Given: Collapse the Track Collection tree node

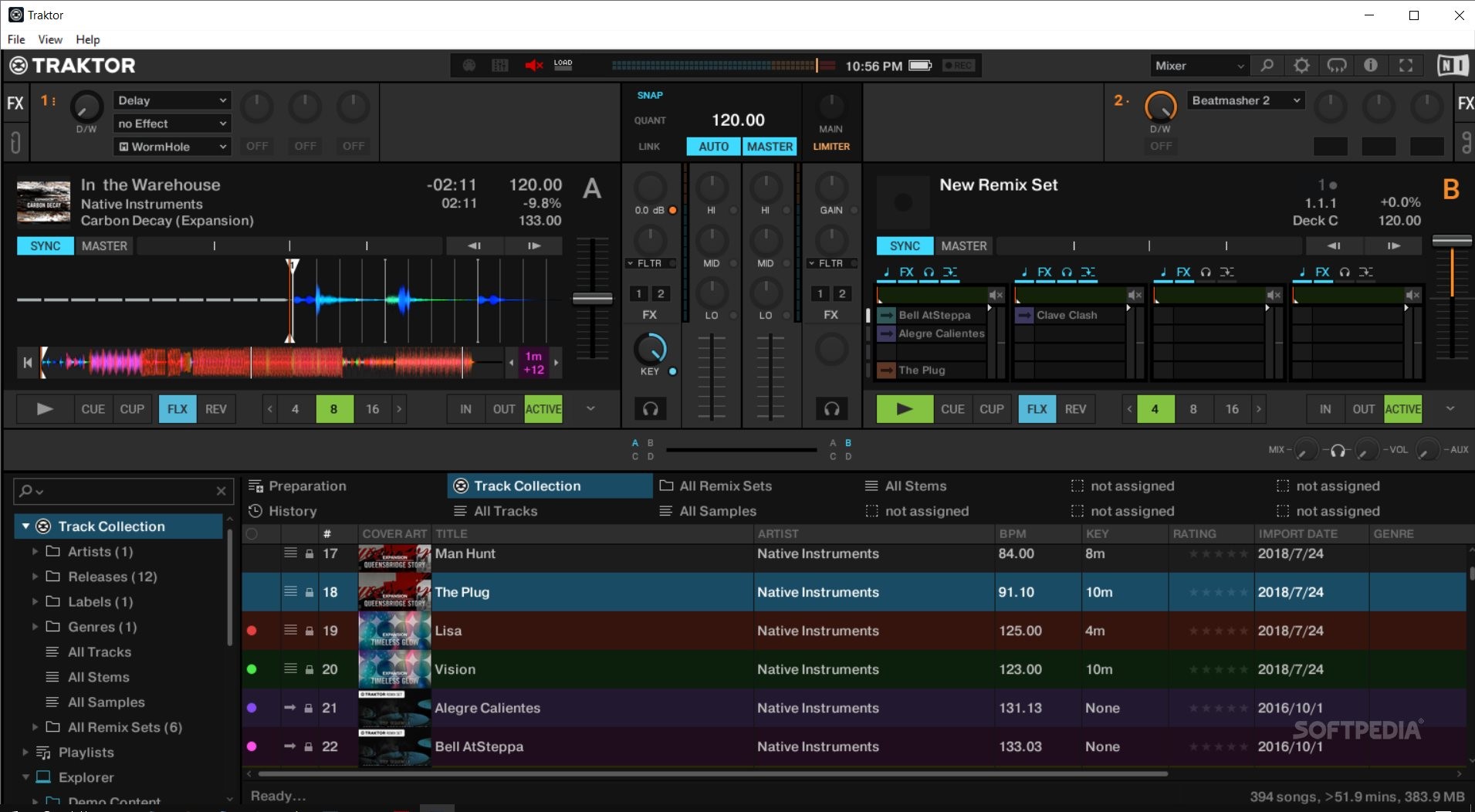Looking at the screenshot, I should [25, 526].
